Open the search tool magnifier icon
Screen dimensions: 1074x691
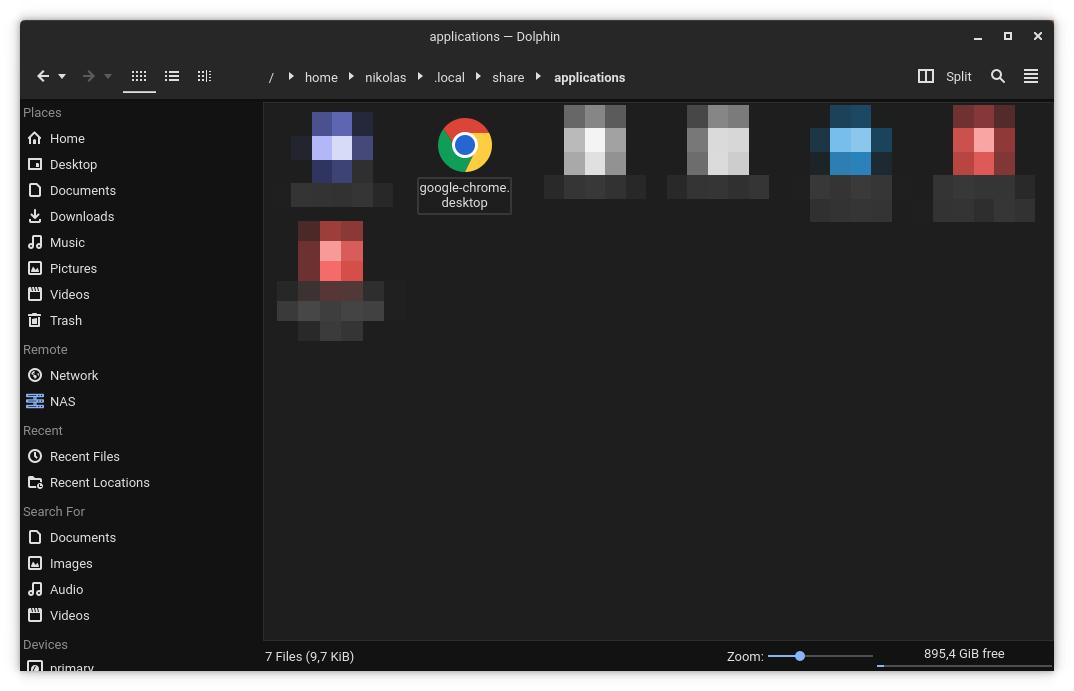coord(997,76)
